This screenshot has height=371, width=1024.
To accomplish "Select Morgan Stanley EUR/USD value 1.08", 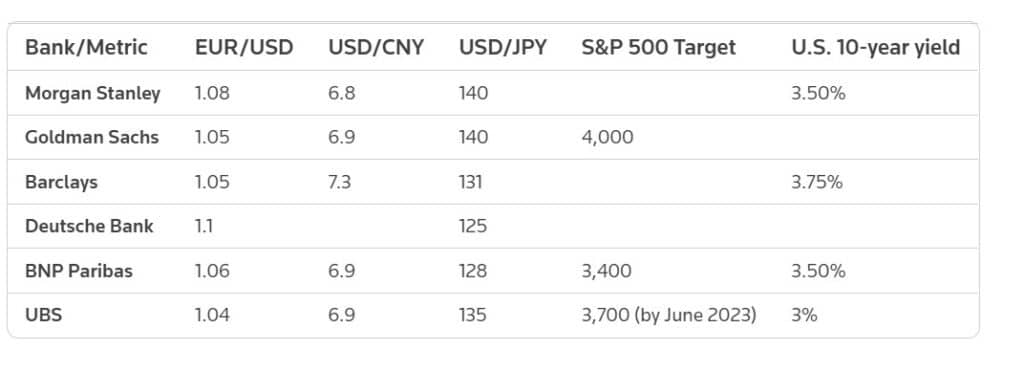I will pyautogui.click(x=212, y=93).
